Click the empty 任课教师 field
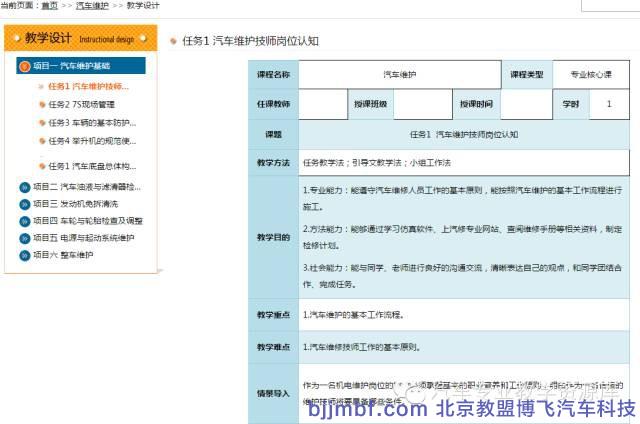Image resolution: width=640 pixels, height=424 pixels. tap(320, 104)
